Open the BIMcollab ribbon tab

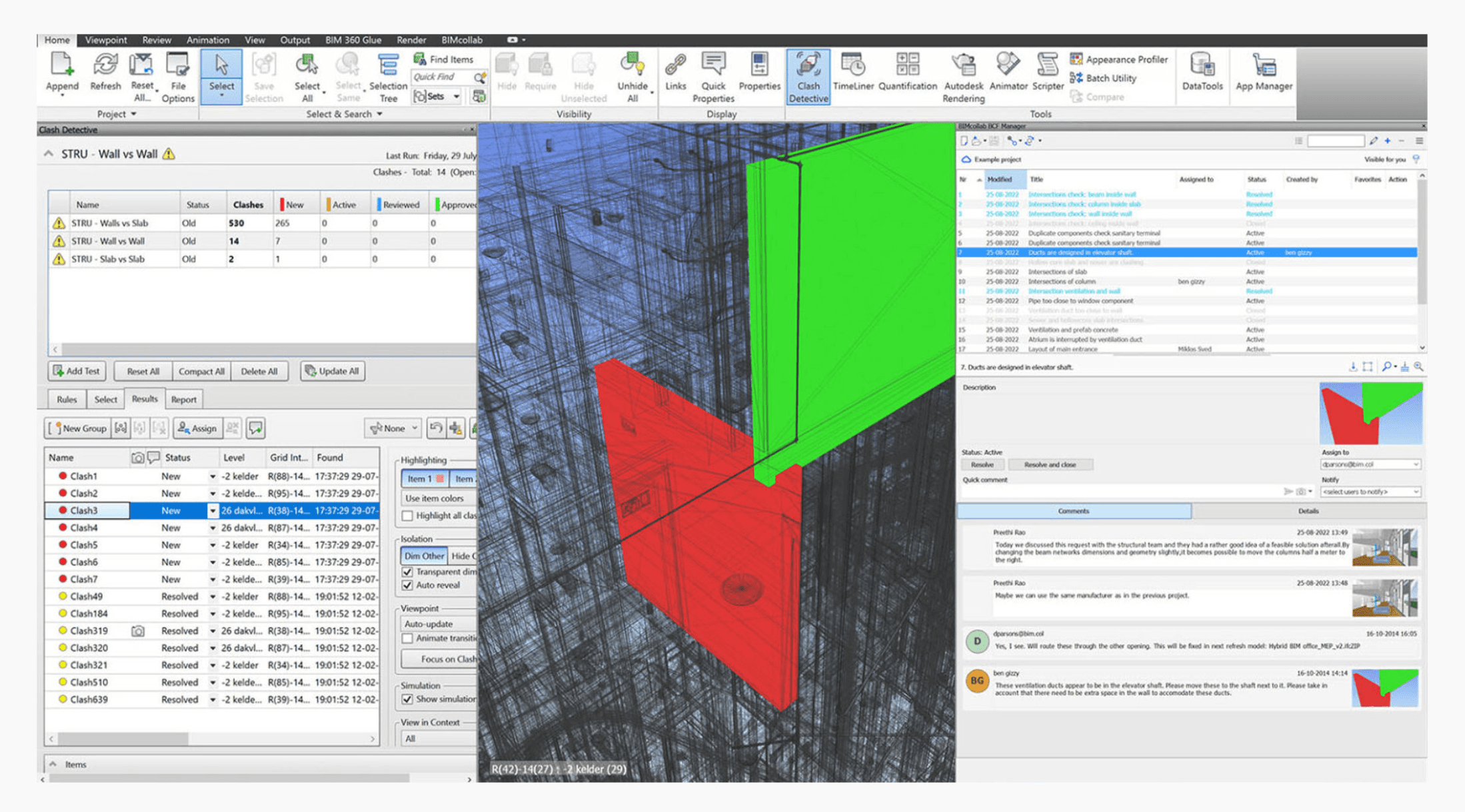click(461, 40)
